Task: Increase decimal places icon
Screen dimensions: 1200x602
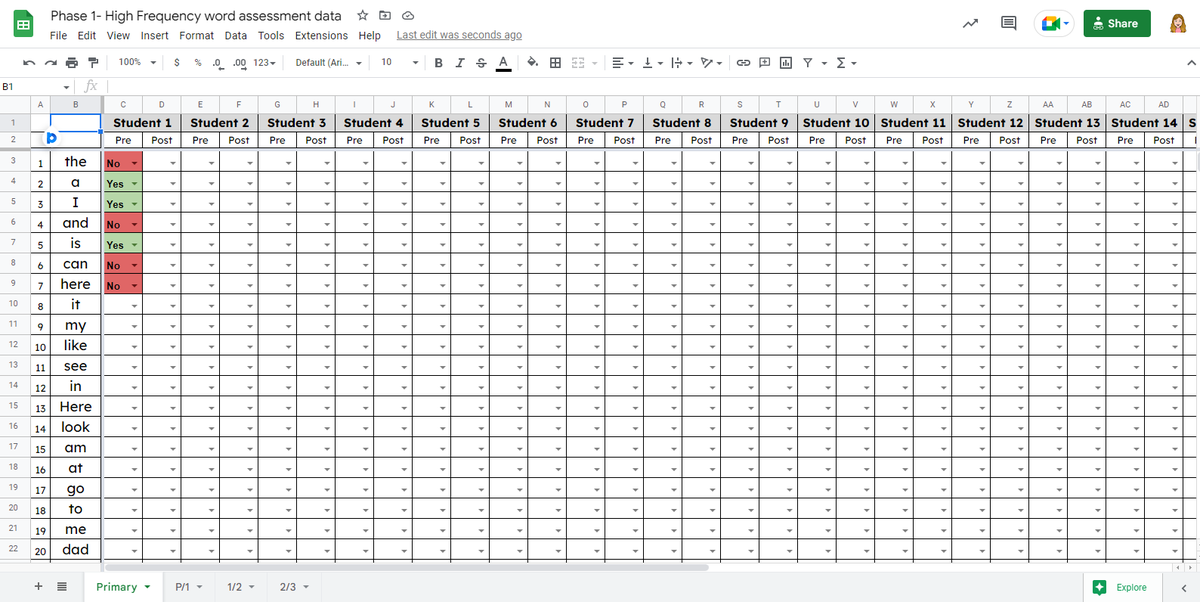Action: [x=240, y=62]
